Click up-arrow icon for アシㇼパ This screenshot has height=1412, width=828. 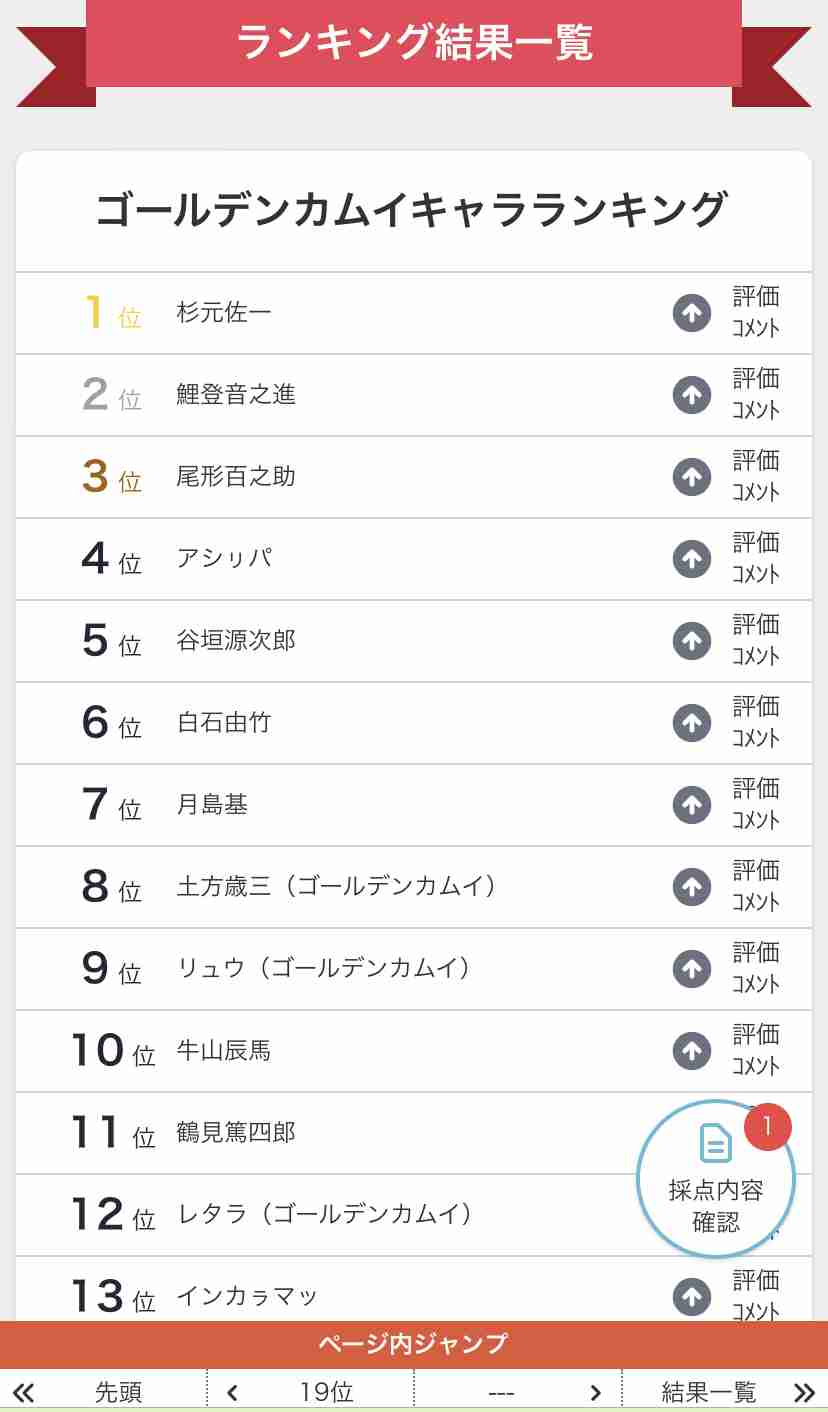[x=691, y=559]
